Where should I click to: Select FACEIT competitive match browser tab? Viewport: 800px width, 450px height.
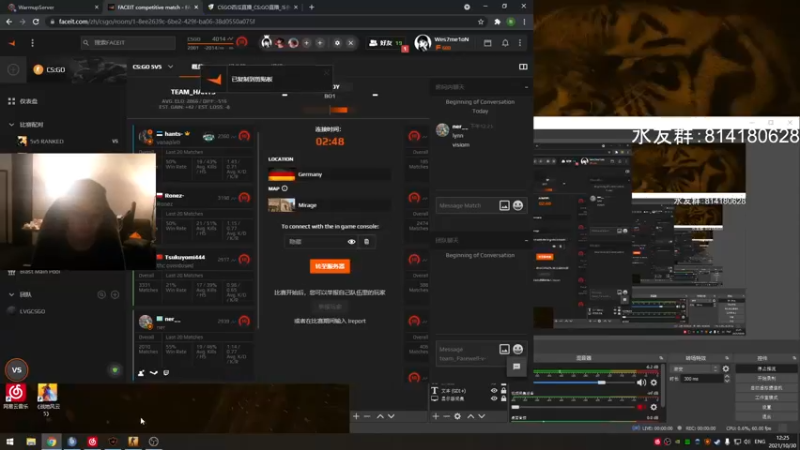click(153, 7)
